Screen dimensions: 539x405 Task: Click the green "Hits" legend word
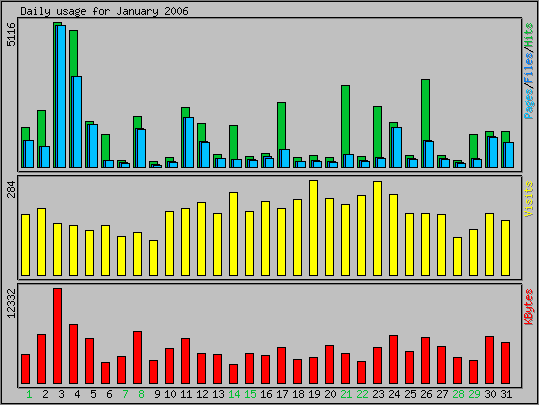(x=529, y=34)
